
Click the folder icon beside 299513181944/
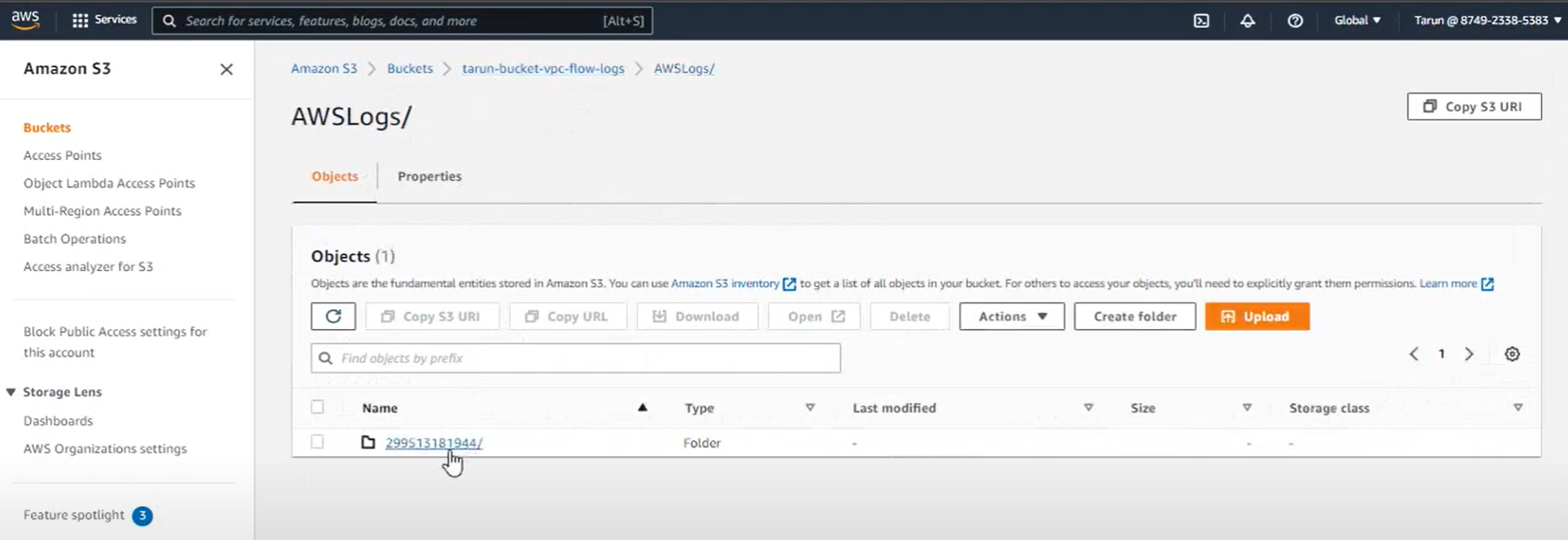(369, 443)
